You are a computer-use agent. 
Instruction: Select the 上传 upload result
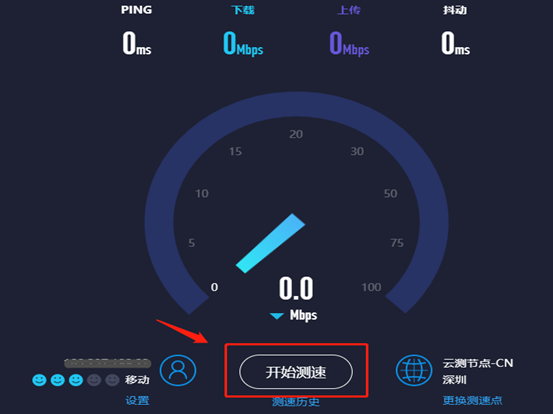point(349,43)
